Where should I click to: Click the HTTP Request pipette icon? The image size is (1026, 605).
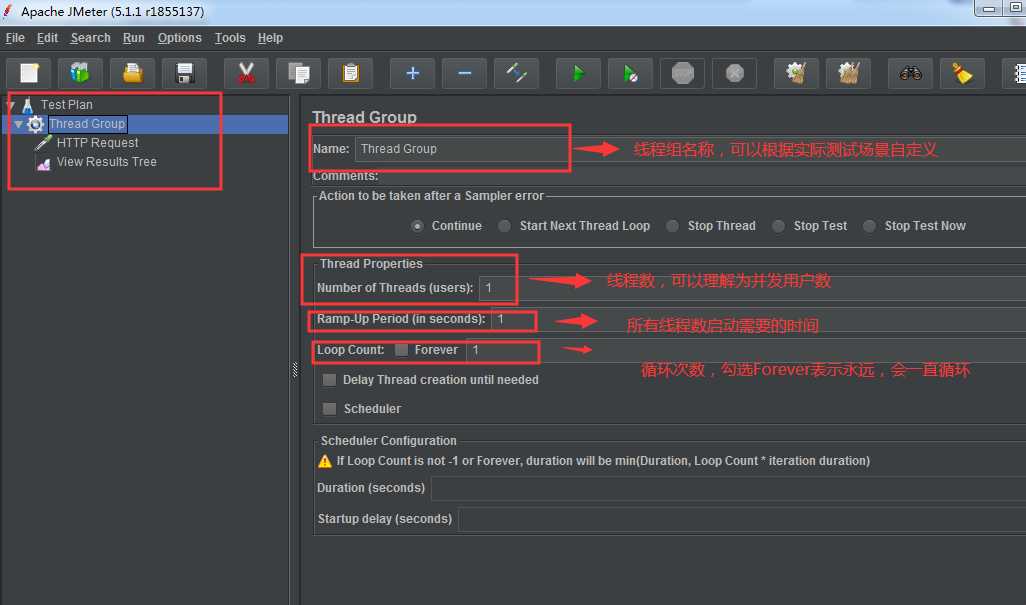click(44, 143)
